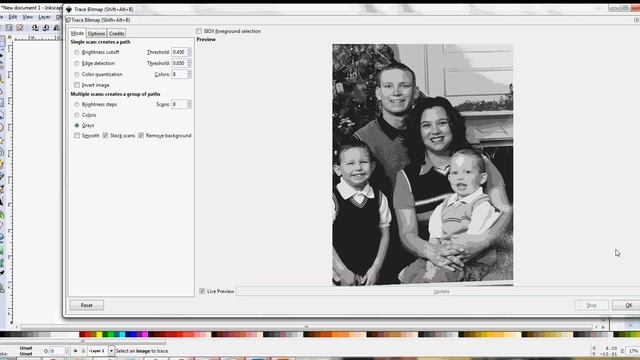Enable the Smooth checkbox

(77, 136)
